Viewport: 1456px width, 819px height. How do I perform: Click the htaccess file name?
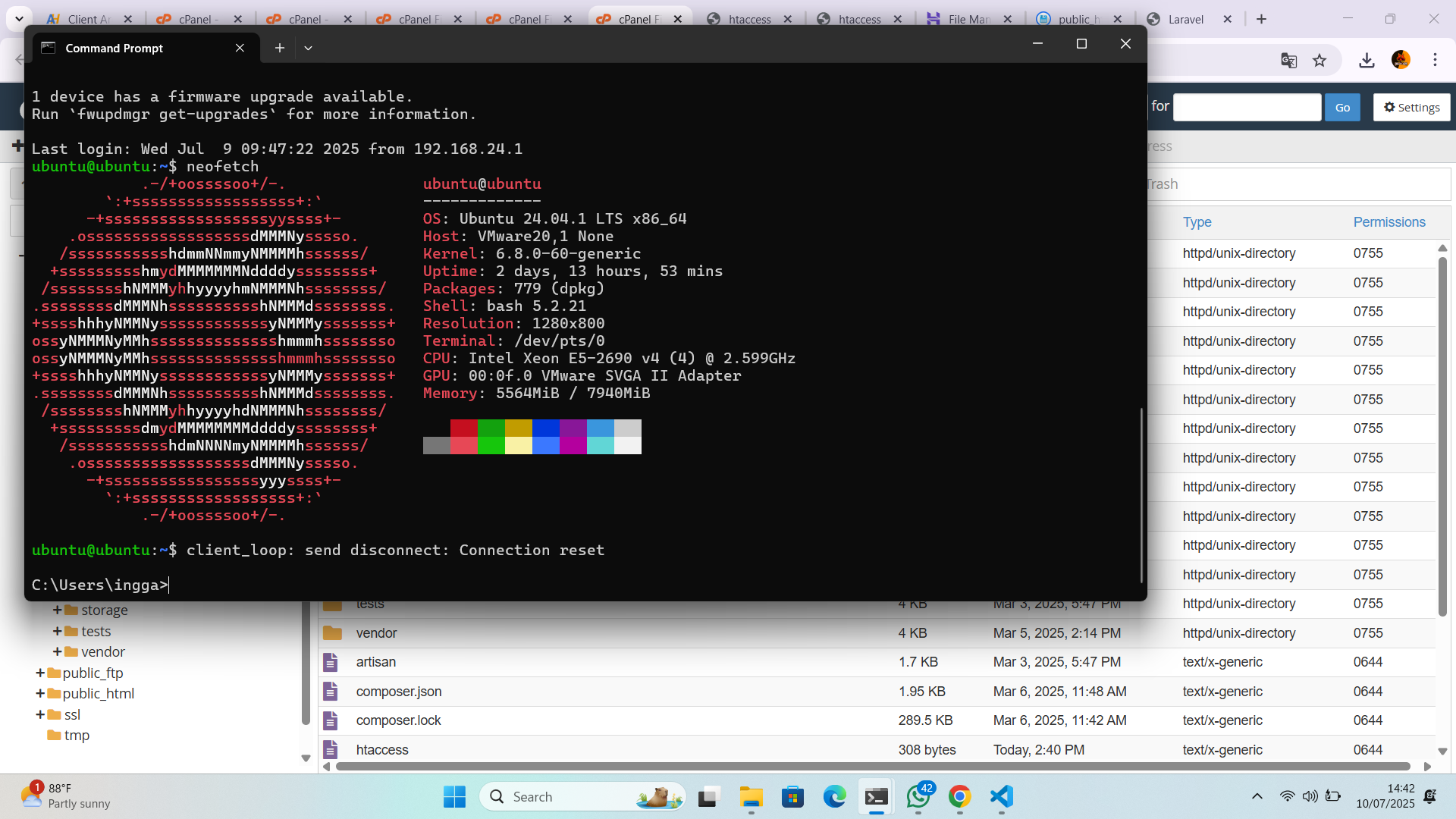click(x=382, y=750)
